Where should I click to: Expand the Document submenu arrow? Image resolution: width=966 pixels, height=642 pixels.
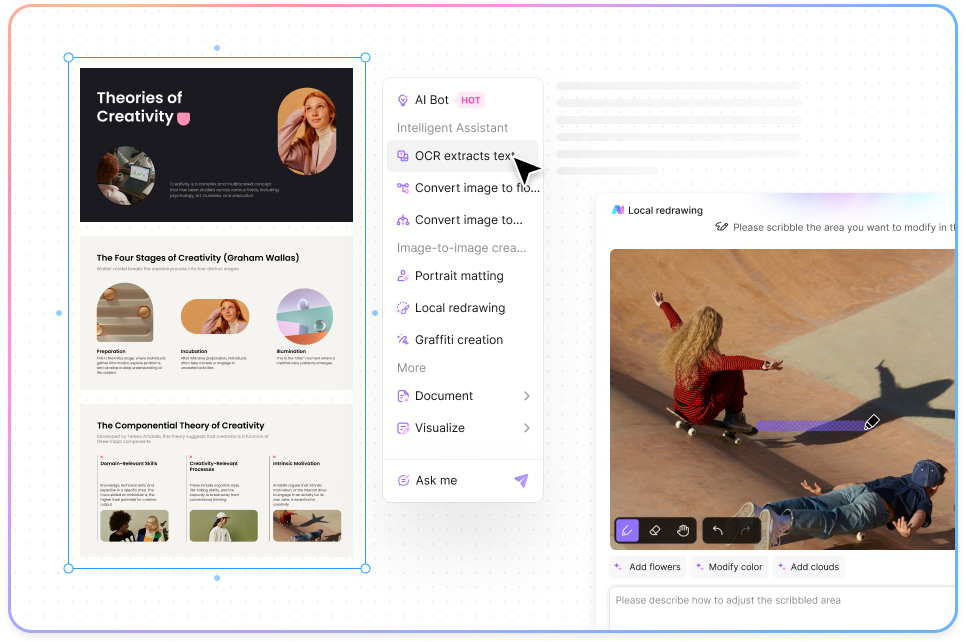(526, 396)
